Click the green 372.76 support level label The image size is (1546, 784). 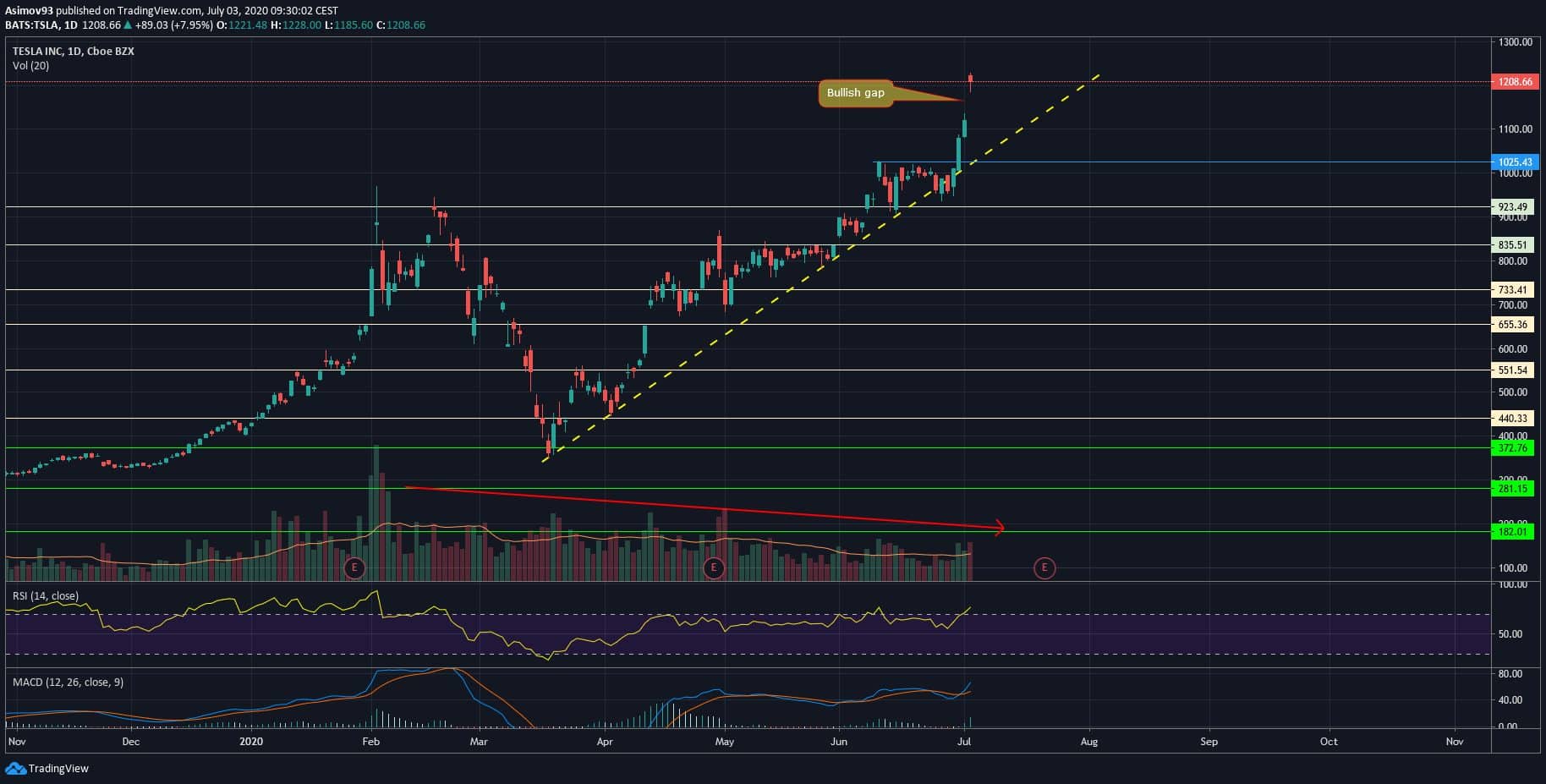pos(1514,448)
